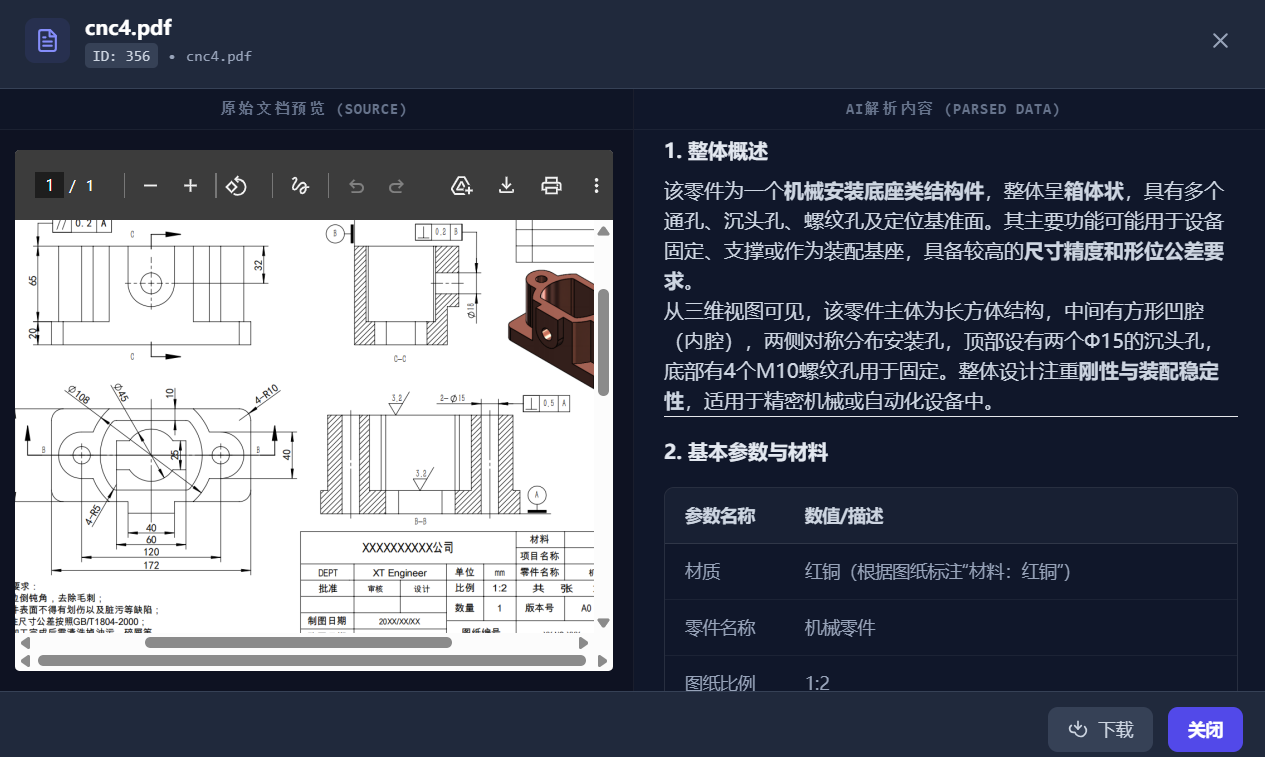Activate the PDF draw annotation tool

pyautogui.click(x=299, y=186)
